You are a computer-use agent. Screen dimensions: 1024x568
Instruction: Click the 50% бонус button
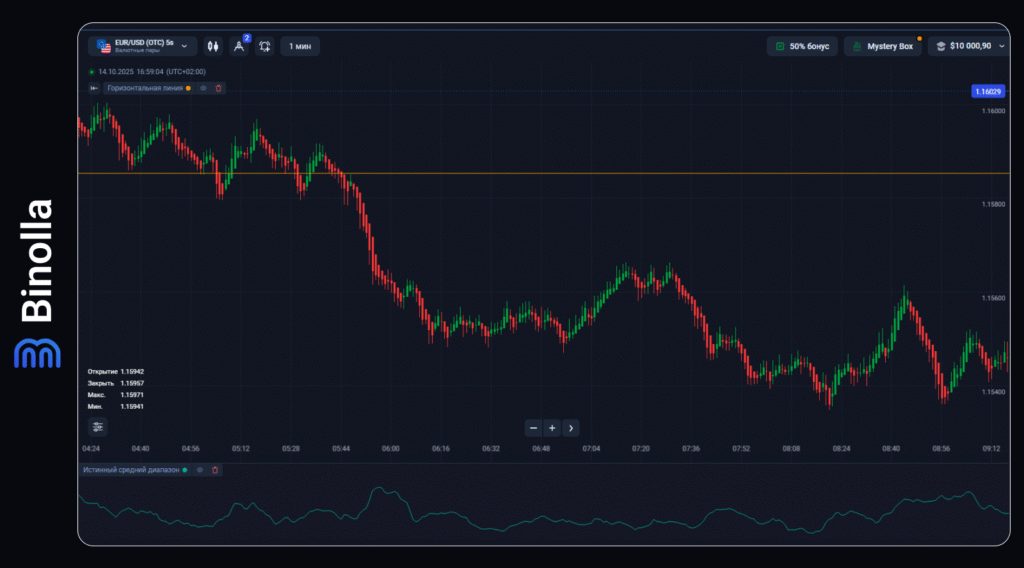[801, 46]
